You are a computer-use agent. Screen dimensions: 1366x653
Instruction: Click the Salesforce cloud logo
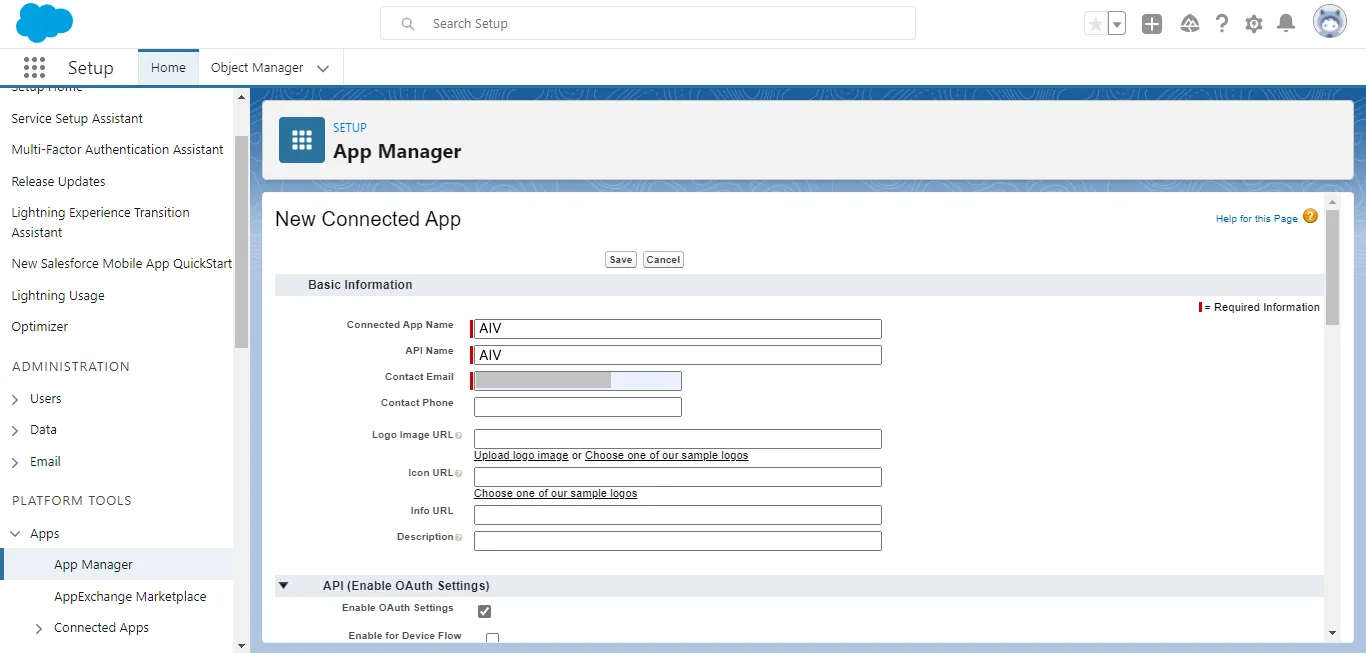[x=45, y=22]
